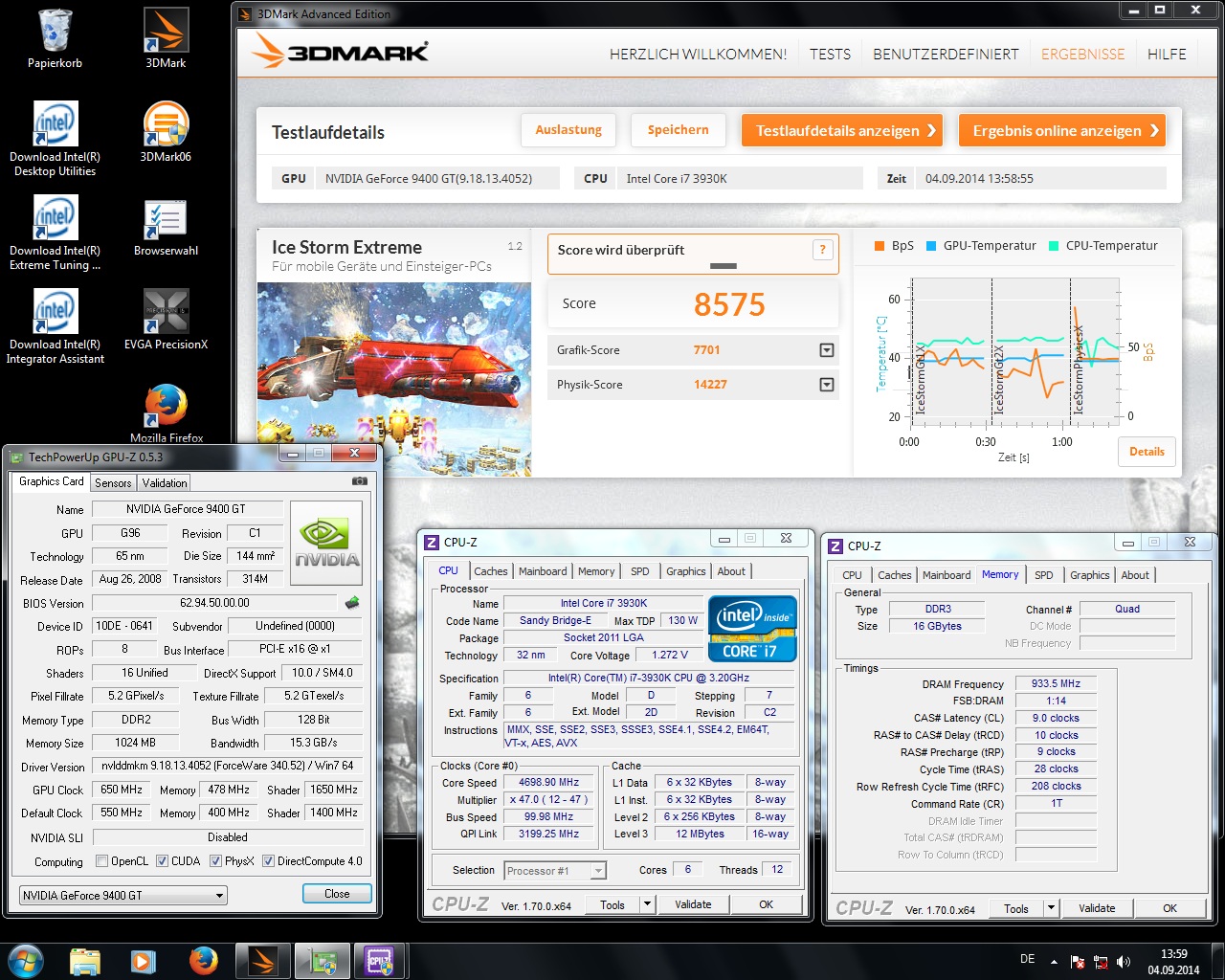Open HILFE menu in 3DMark
This screenshot has width=1225, height=980.
tap(1167, 55)
